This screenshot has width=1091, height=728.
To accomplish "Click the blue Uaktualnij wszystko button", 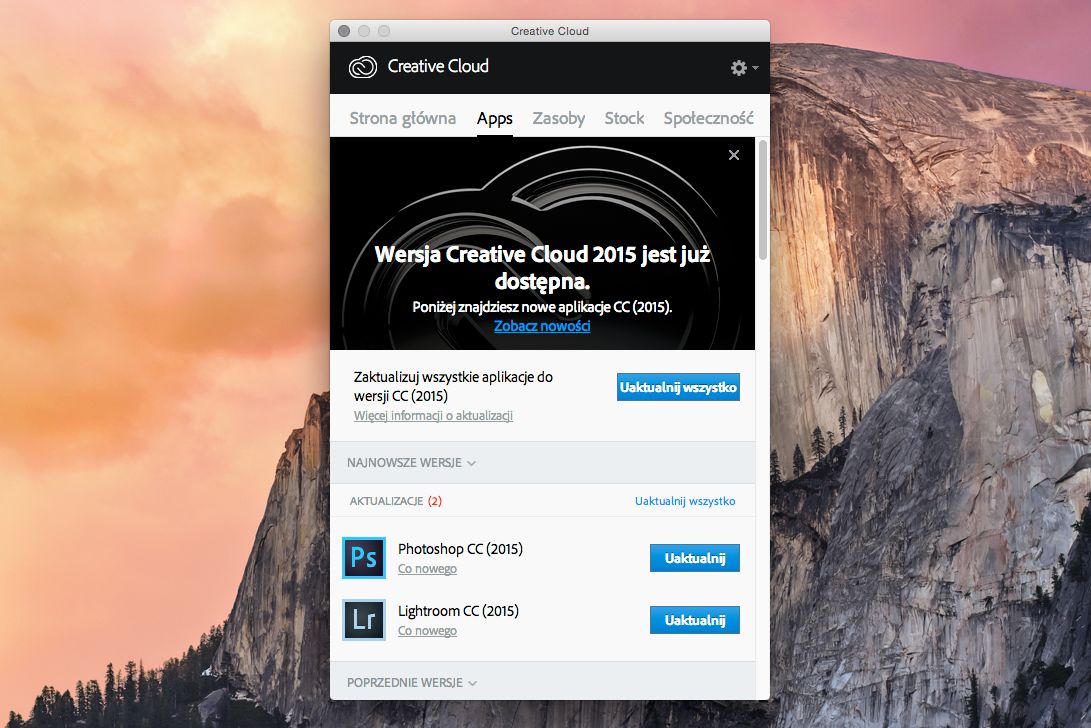I will pos(678,387).
